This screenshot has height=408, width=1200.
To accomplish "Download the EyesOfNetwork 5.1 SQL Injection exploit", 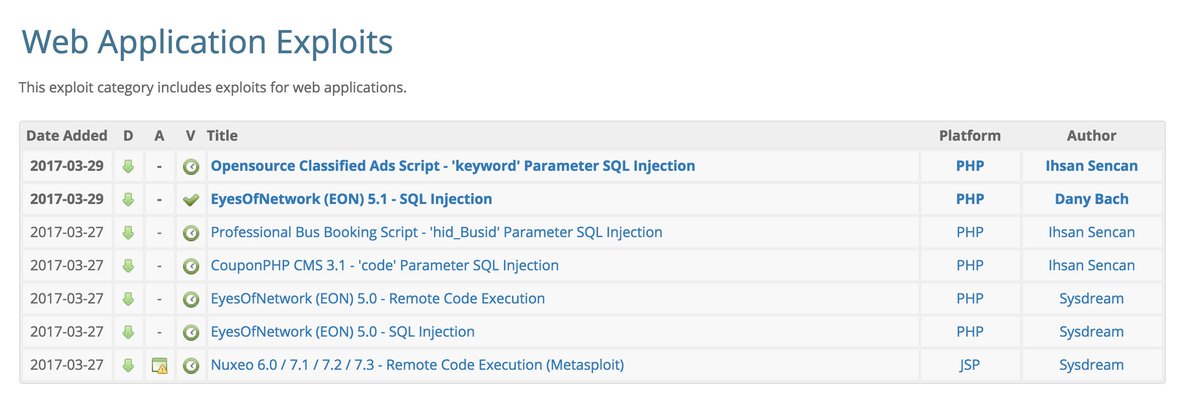I will coord(128,199).
